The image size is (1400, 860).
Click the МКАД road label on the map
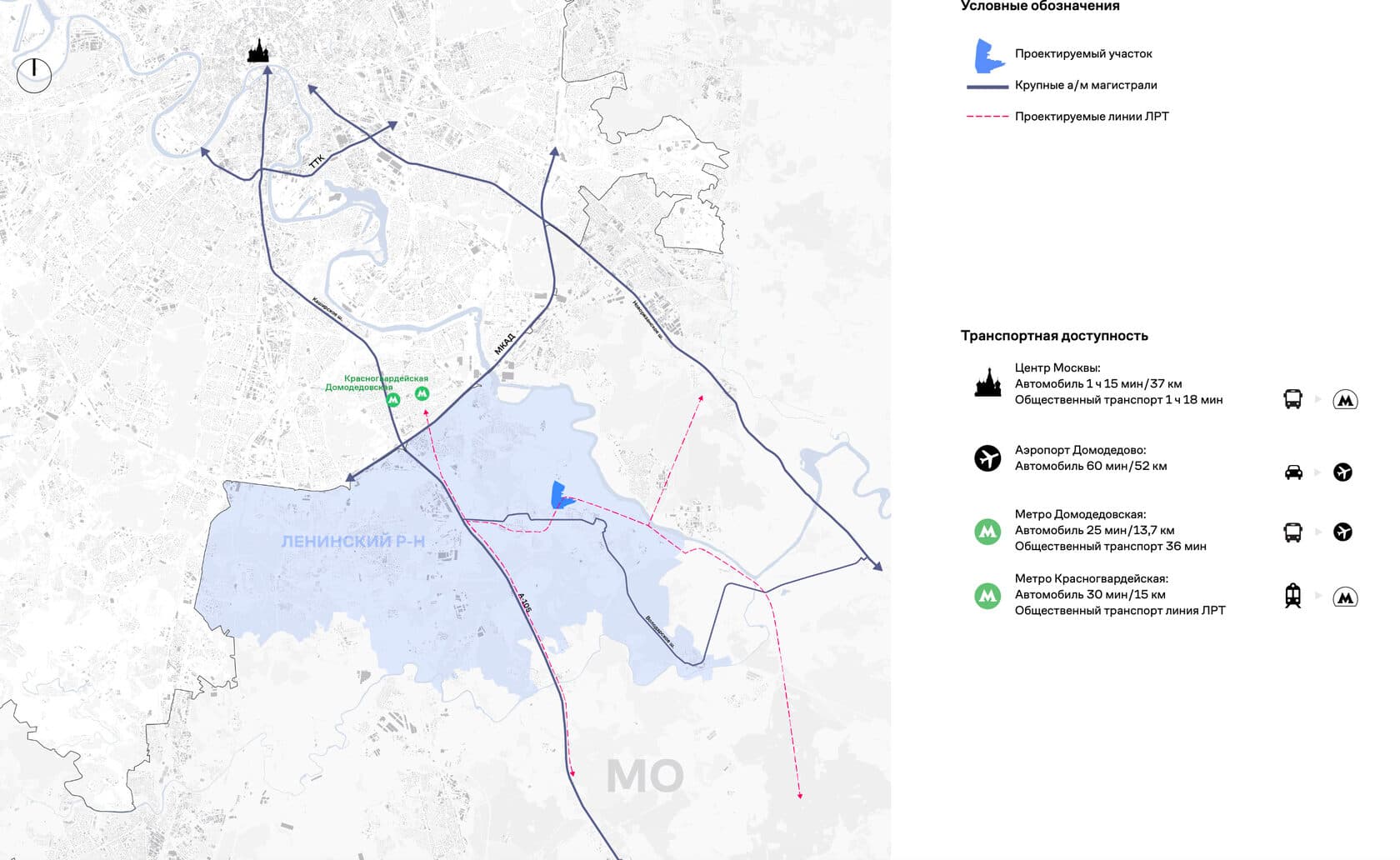(505, 343)
